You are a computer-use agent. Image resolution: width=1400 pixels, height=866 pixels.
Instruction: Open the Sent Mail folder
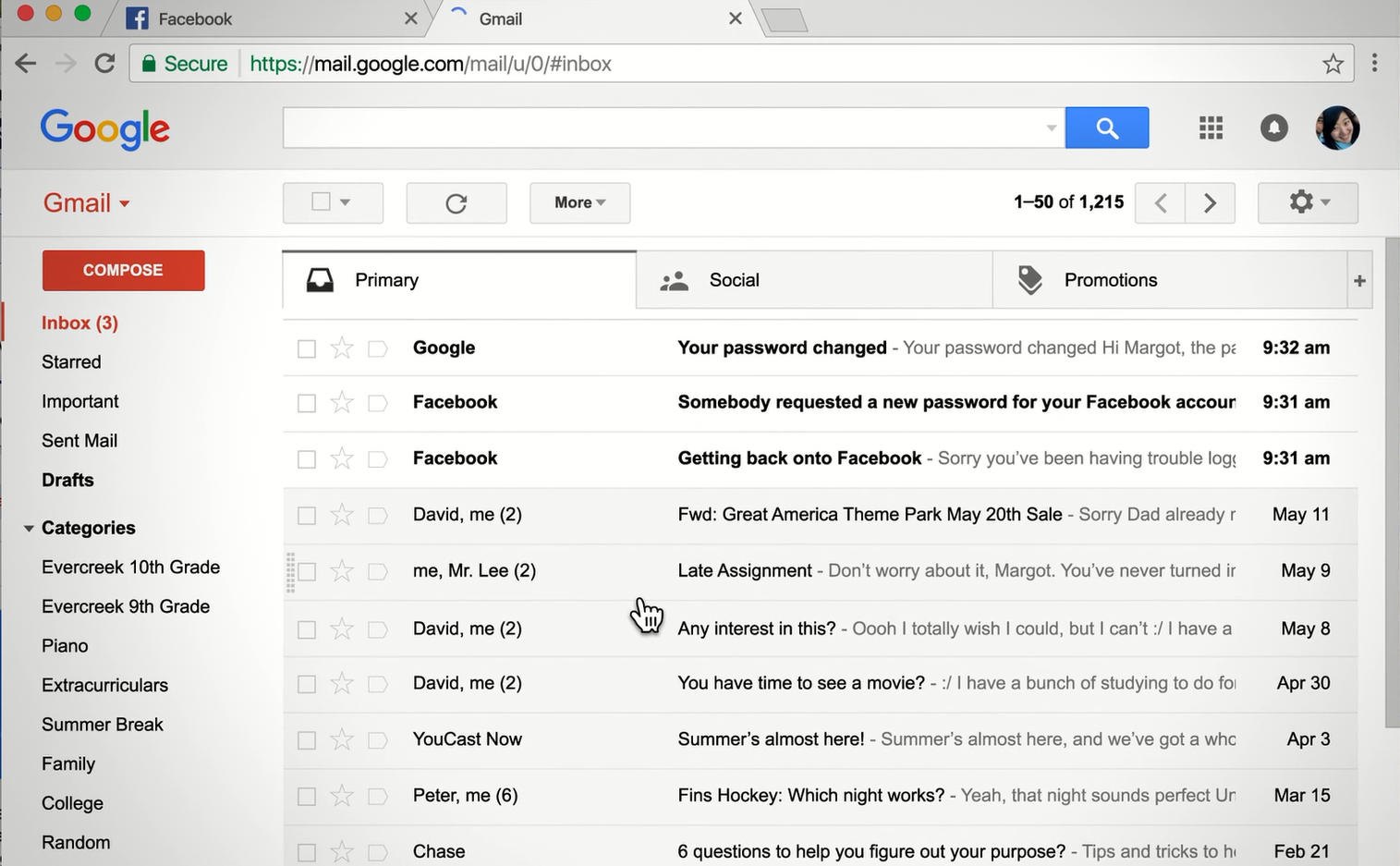point(79,441)
